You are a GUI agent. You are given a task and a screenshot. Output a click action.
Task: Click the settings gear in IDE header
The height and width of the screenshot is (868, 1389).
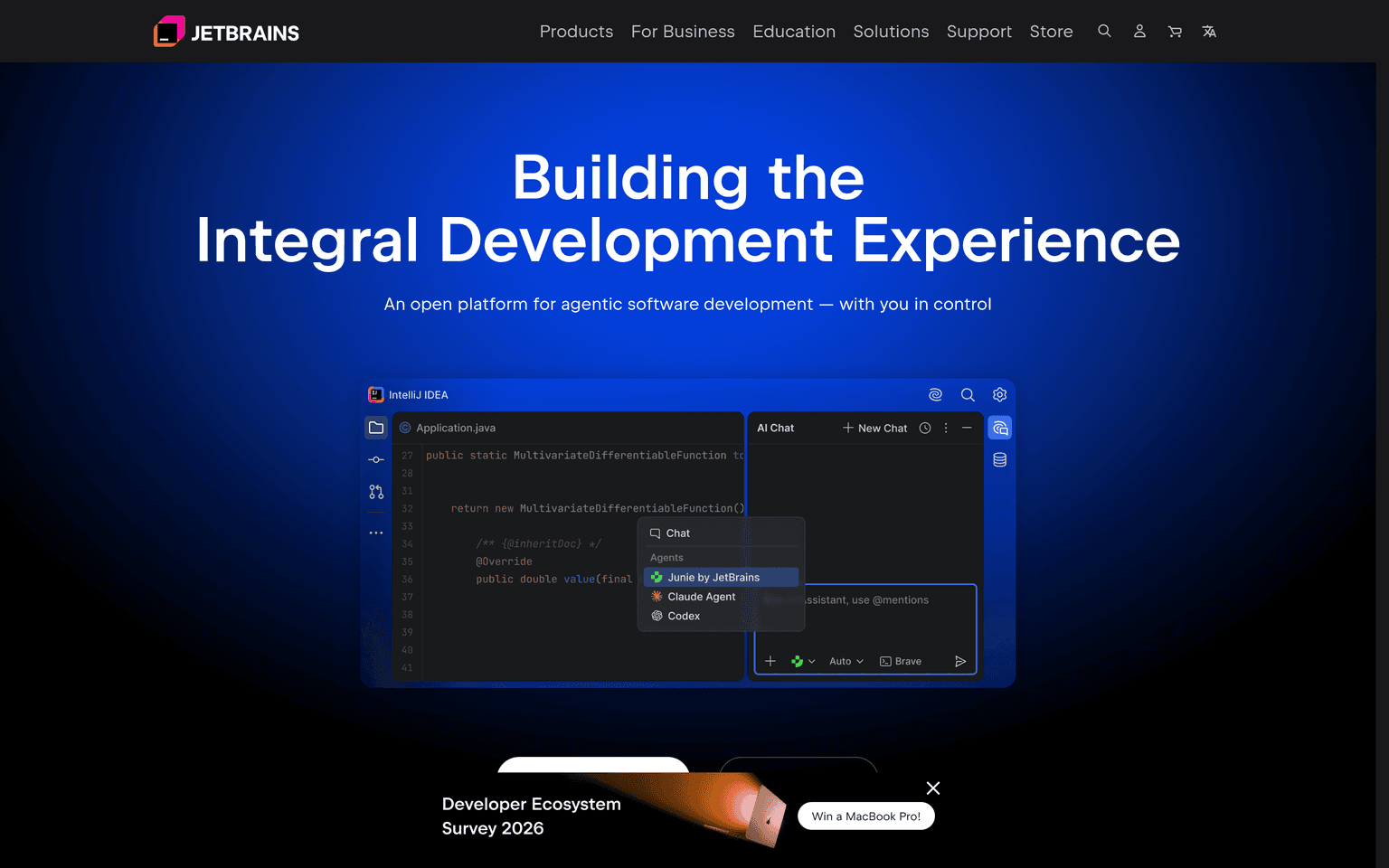[x=999, y=394]
